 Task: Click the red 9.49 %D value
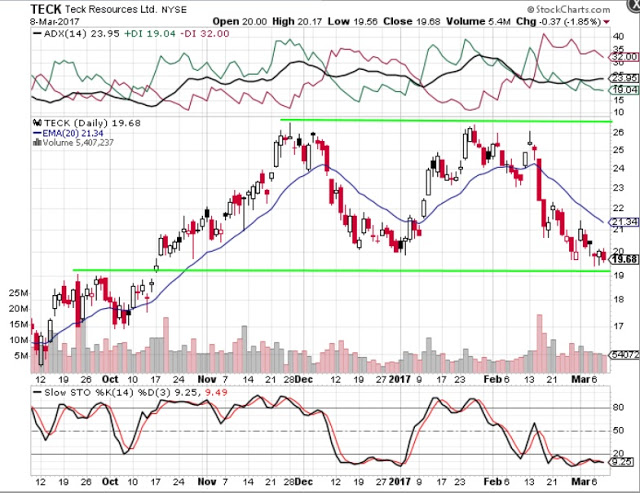pos(216,393)
